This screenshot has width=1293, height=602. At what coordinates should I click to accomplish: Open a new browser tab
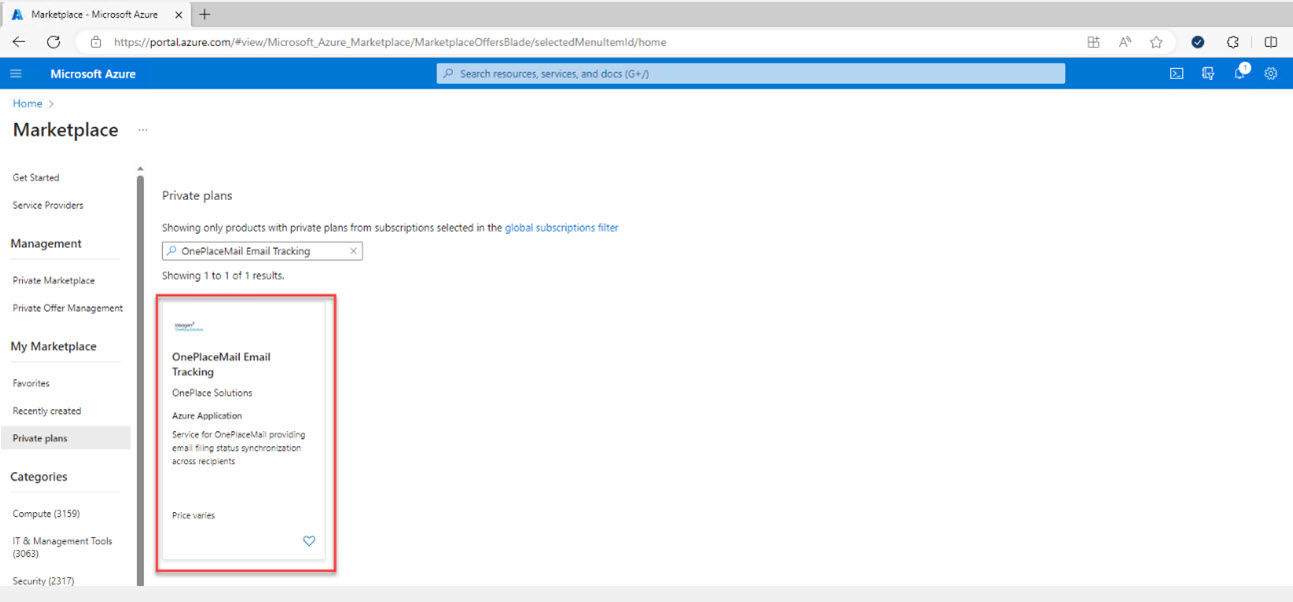[x=205, y=14]
